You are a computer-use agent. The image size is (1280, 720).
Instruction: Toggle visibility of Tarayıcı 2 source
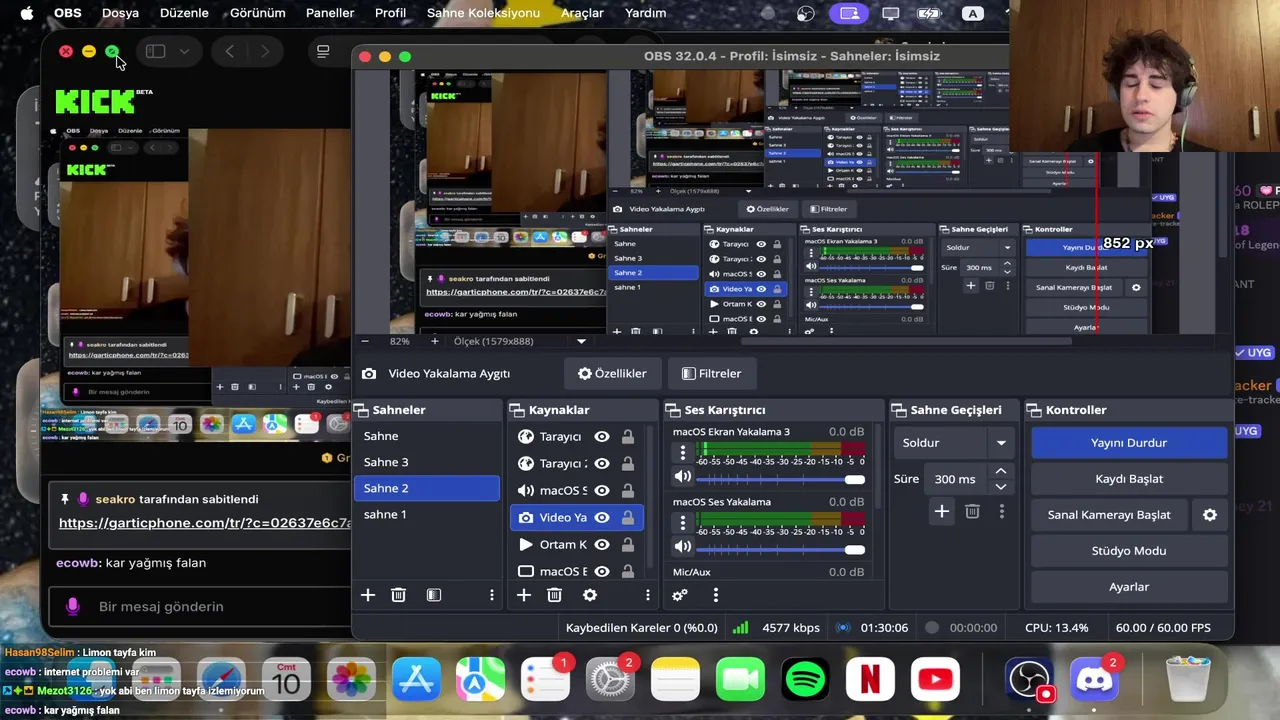pyautogui.click(x=602, y=464)
